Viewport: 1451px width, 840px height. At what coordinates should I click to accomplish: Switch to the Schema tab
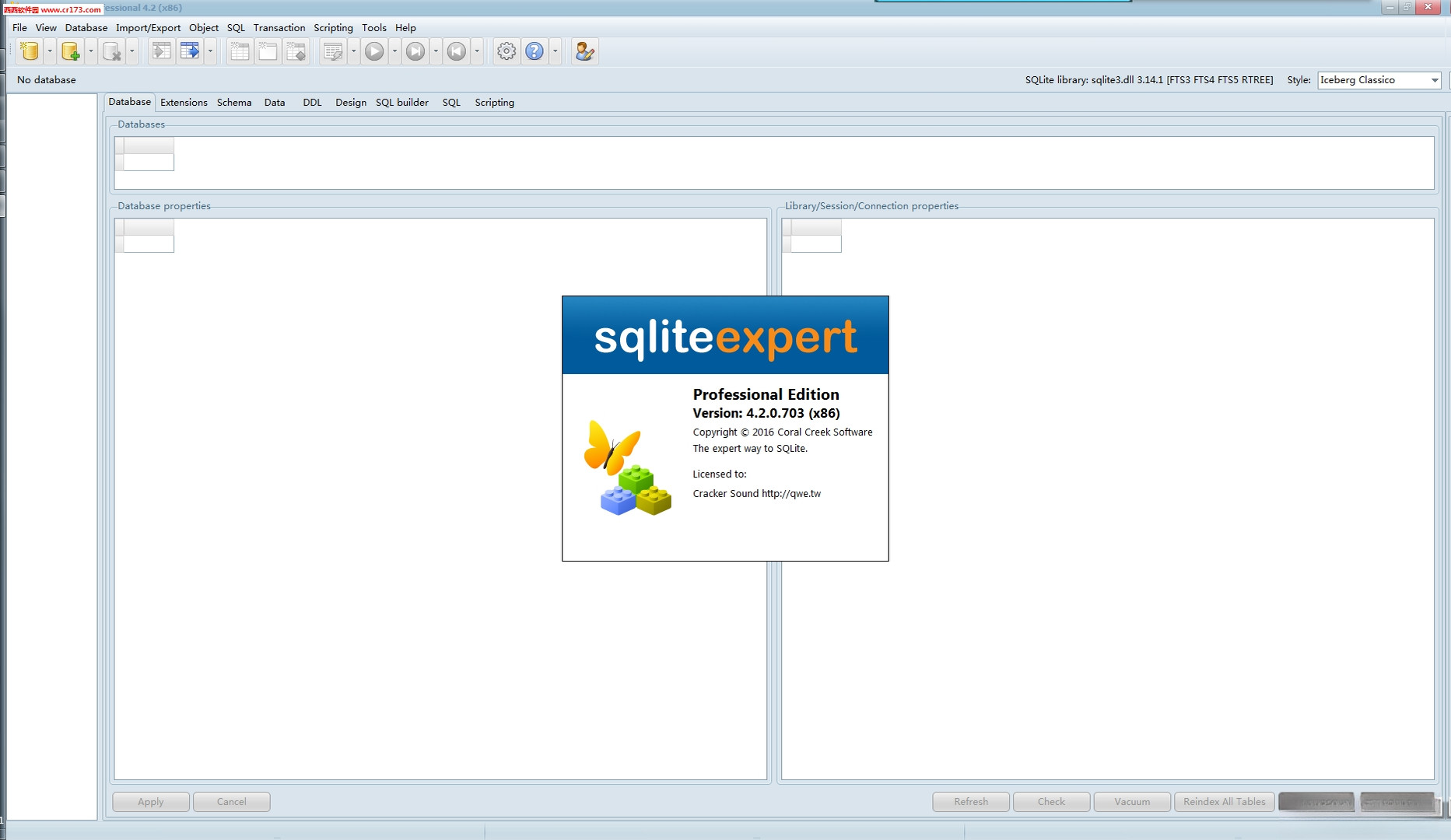point(234,103)
